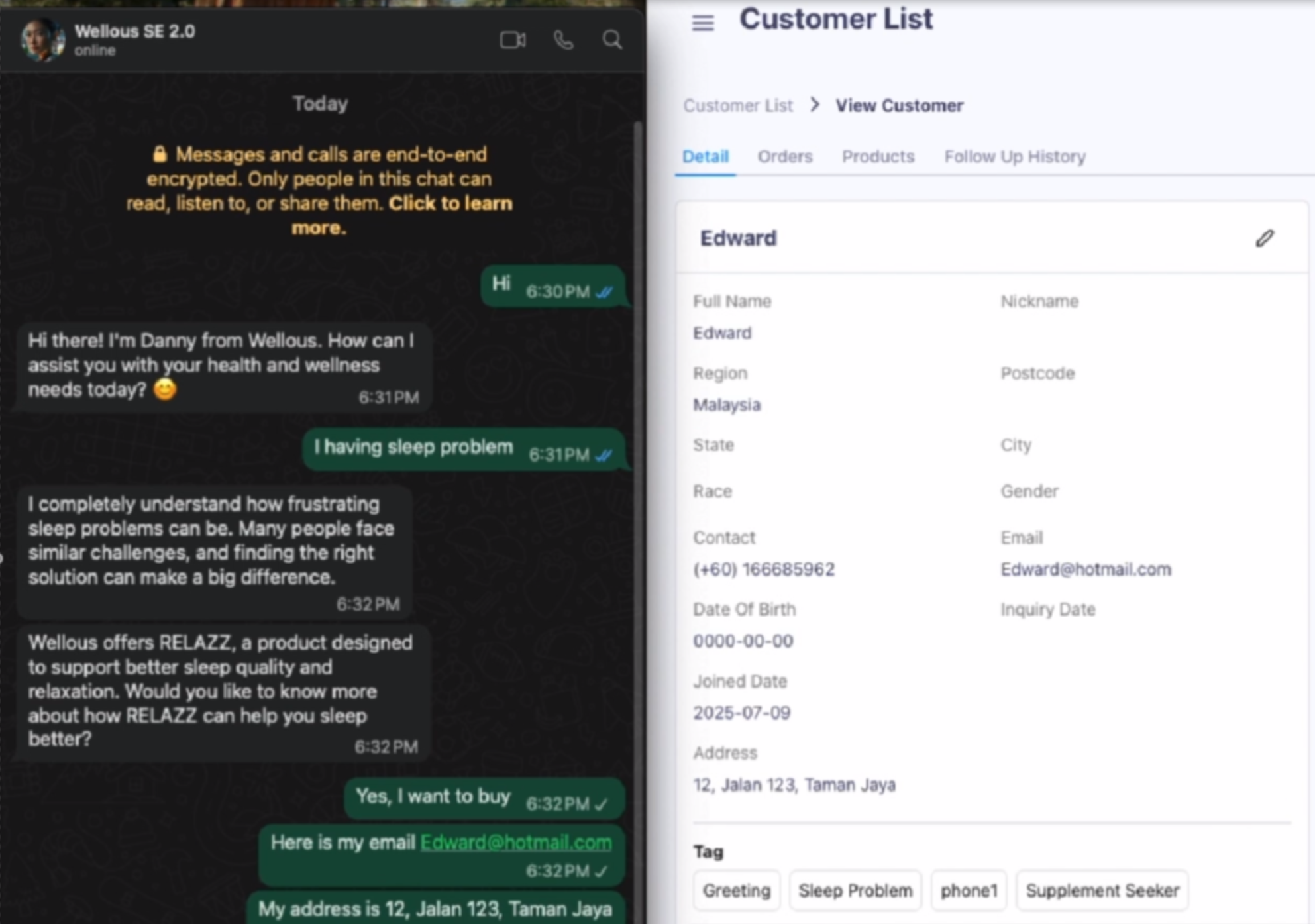The height and width of the screenshot is (924, 1315).
Task: Click the 'Yes, I want to buy' message
Action: pyautogui.click(x=484, y=798)
